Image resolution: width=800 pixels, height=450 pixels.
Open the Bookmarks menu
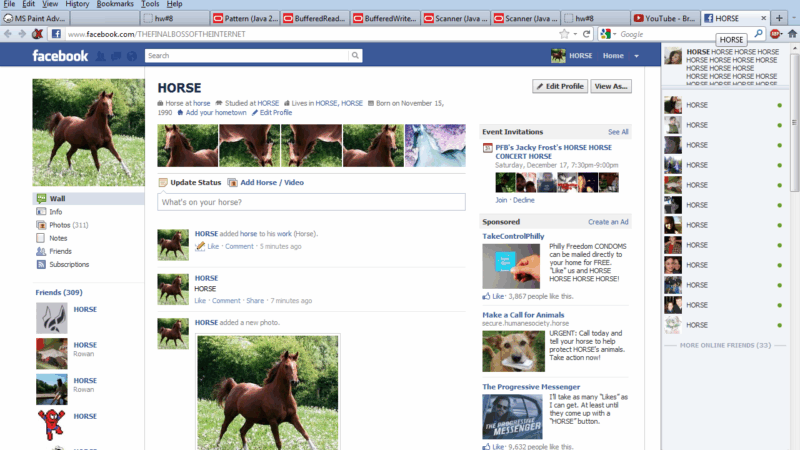[x=115, y=4]
